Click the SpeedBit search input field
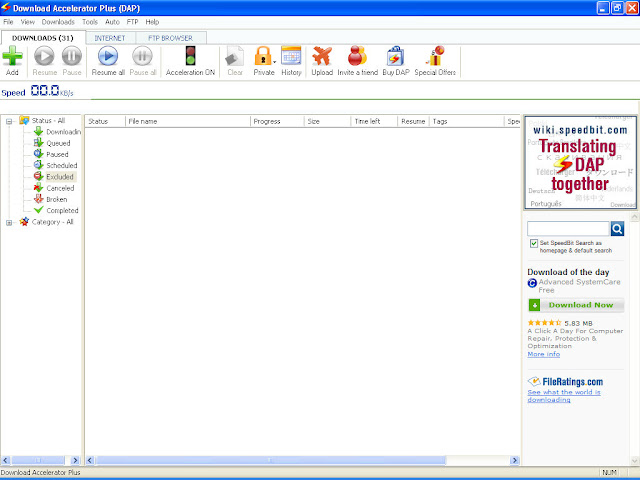This screenshot has width=640, height=480. click(x=568, y=229)
